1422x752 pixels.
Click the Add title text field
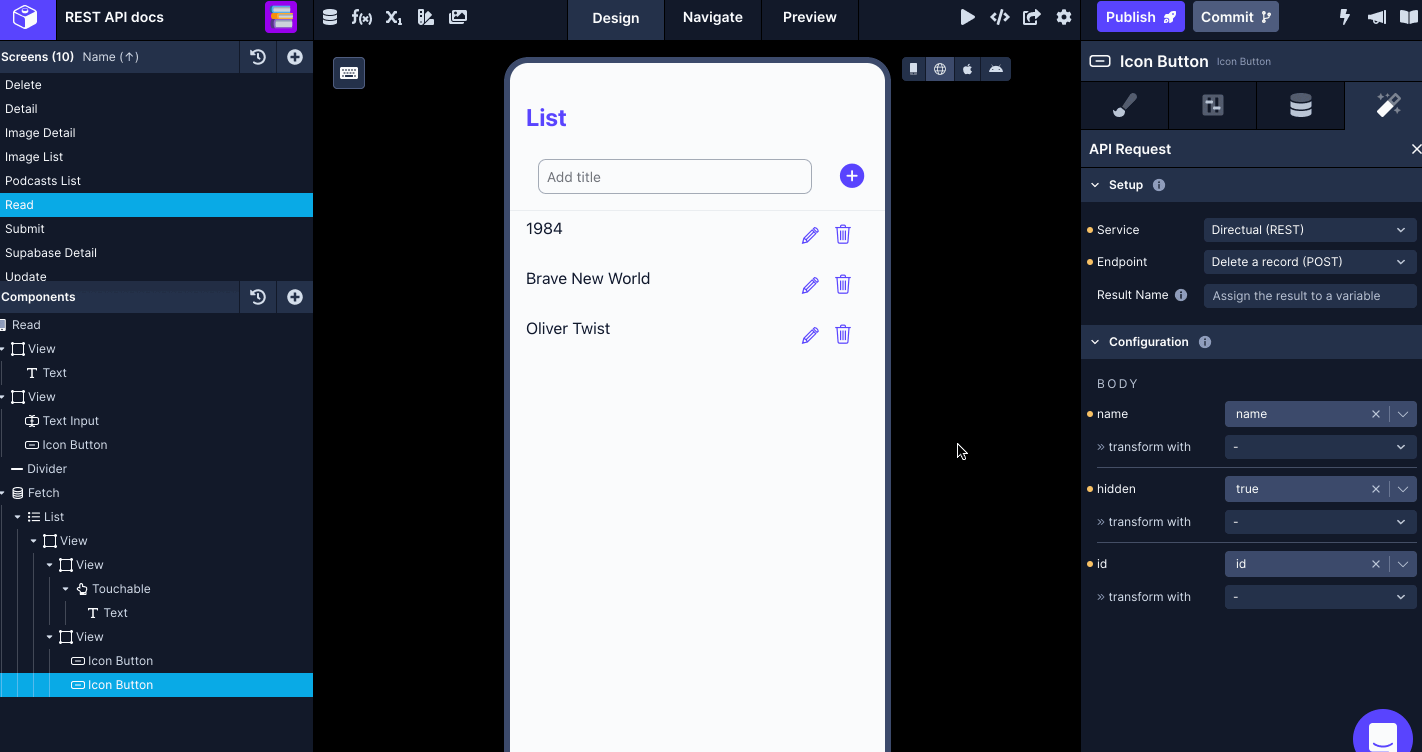(x=675, y=177)
